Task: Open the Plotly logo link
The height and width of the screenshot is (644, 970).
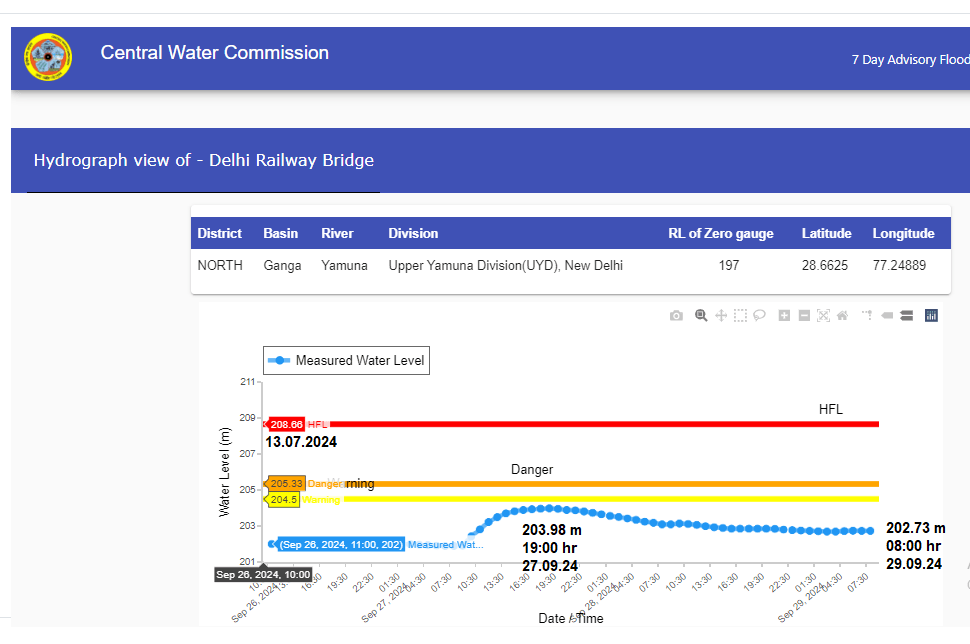Action: click(x=931, y=316)
